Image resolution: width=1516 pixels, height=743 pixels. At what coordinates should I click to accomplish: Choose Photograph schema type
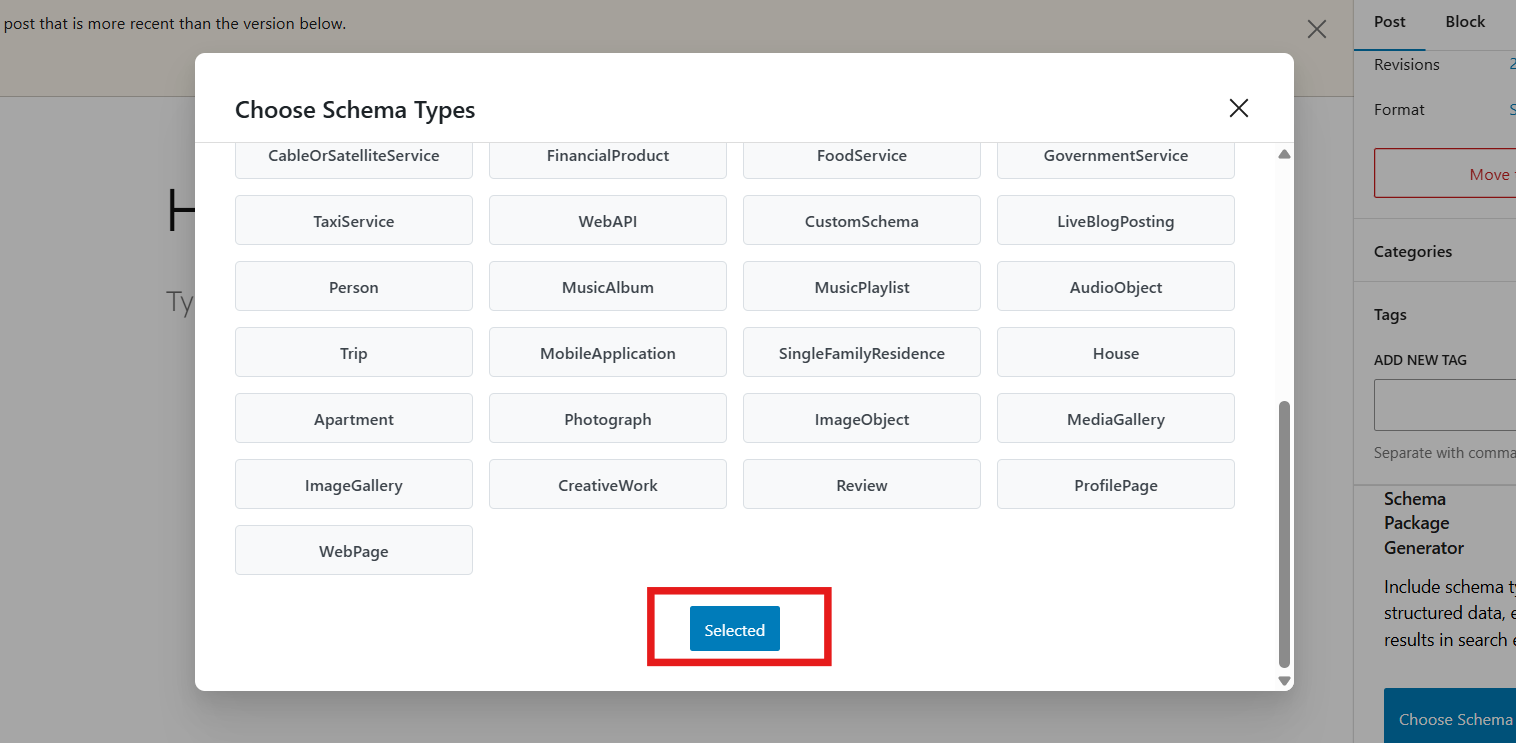(608, 418)
